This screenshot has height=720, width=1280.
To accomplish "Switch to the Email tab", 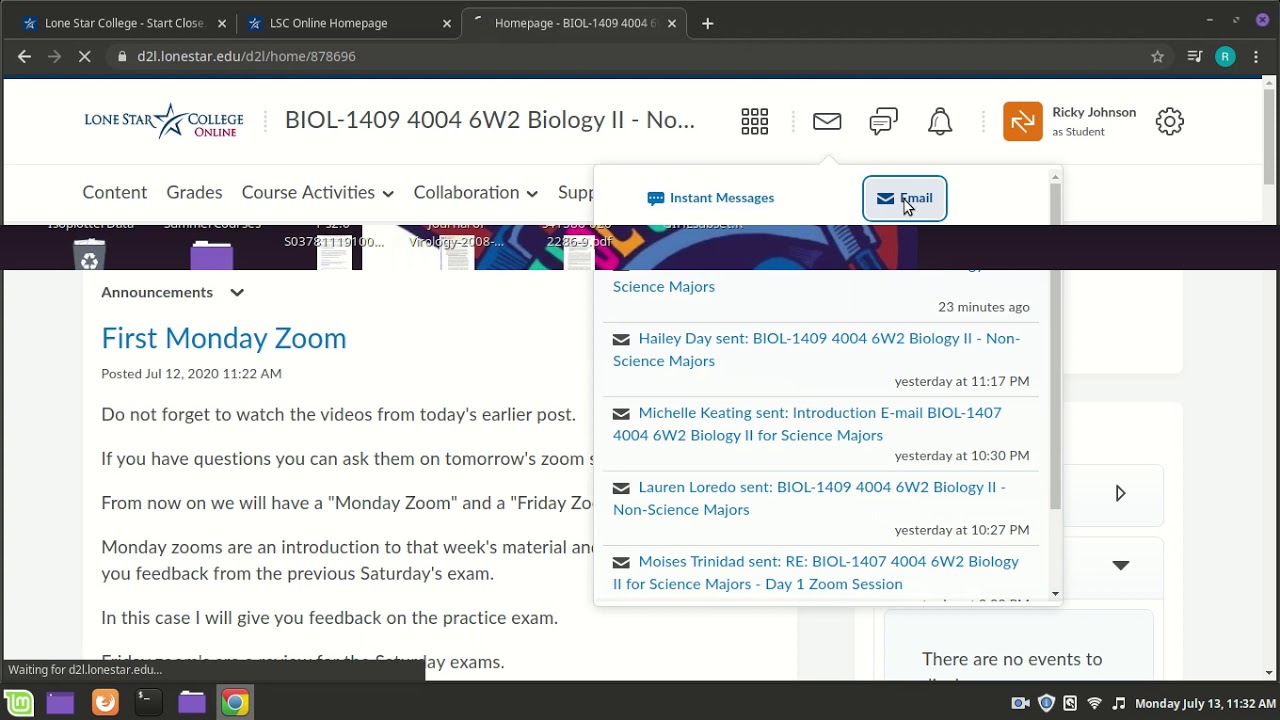I will 905,198.
